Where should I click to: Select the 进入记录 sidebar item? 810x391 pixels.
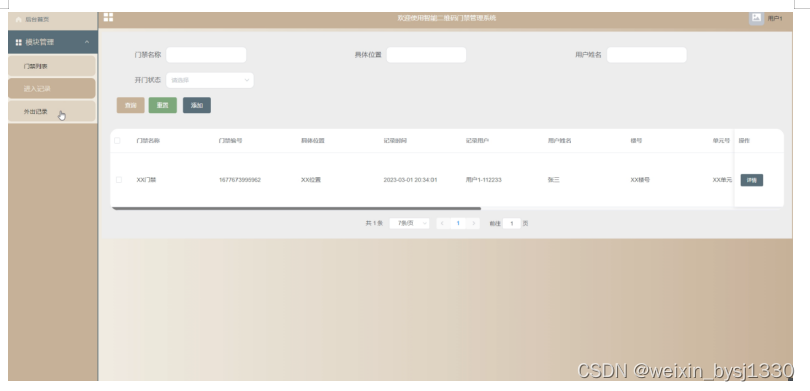tap(52, 88)
